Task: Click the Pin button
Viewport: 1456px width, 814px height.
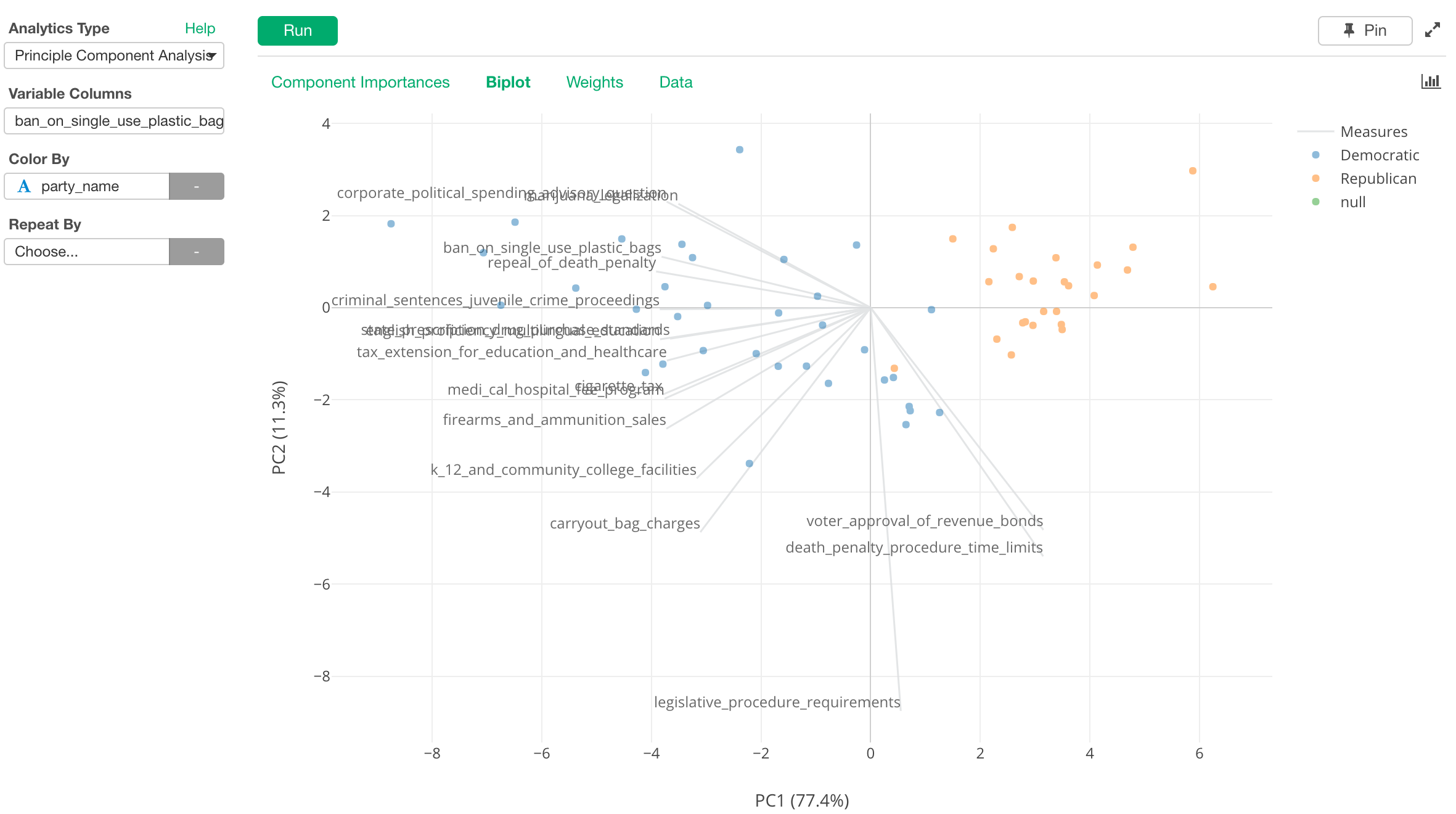Action: click(x=1365, y=31)
